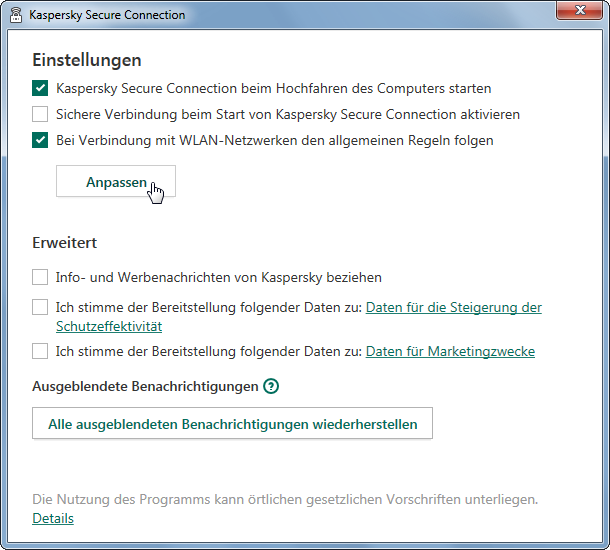Screen dimensions: 610x550
Task: Click the Anpassen button
Action: (116, 181)
